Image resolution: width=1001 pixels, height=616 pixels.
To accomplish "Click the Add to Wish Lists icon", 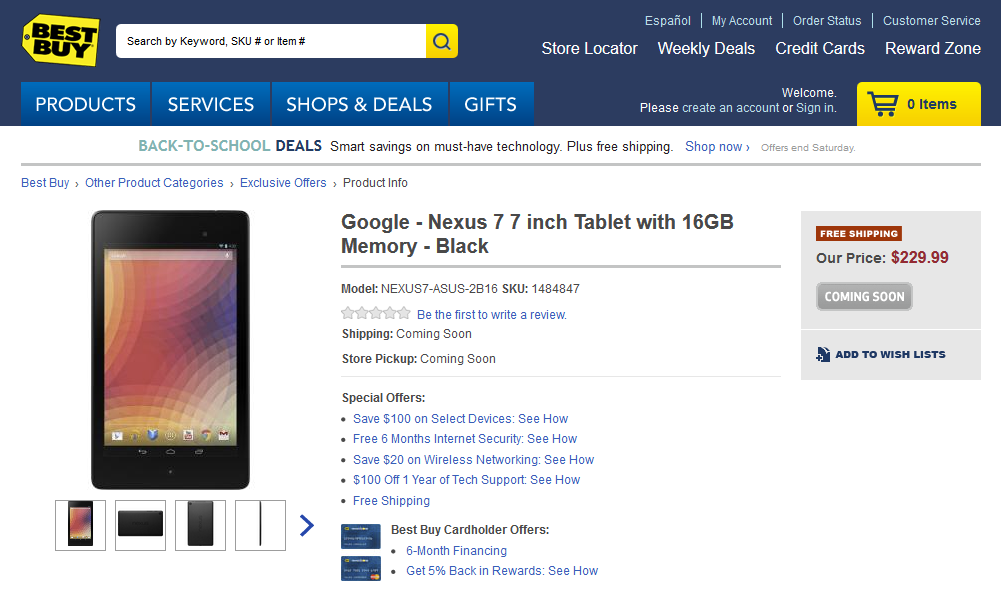I will click(x=823, y=354).
